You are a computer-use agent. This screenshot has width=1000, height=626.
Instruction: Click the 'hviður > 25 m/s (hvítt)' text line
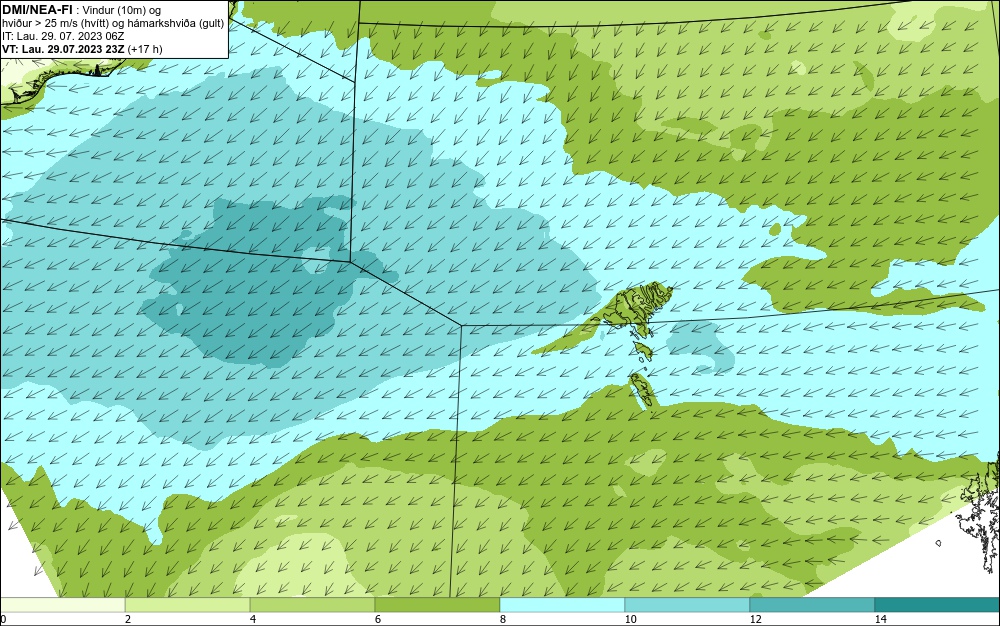click(113, 24)
